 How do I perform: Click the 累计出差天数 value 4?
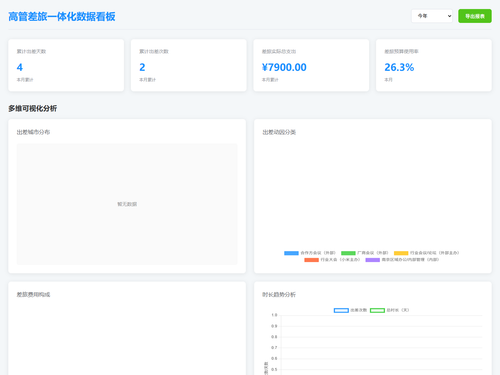tap(20, 67)
